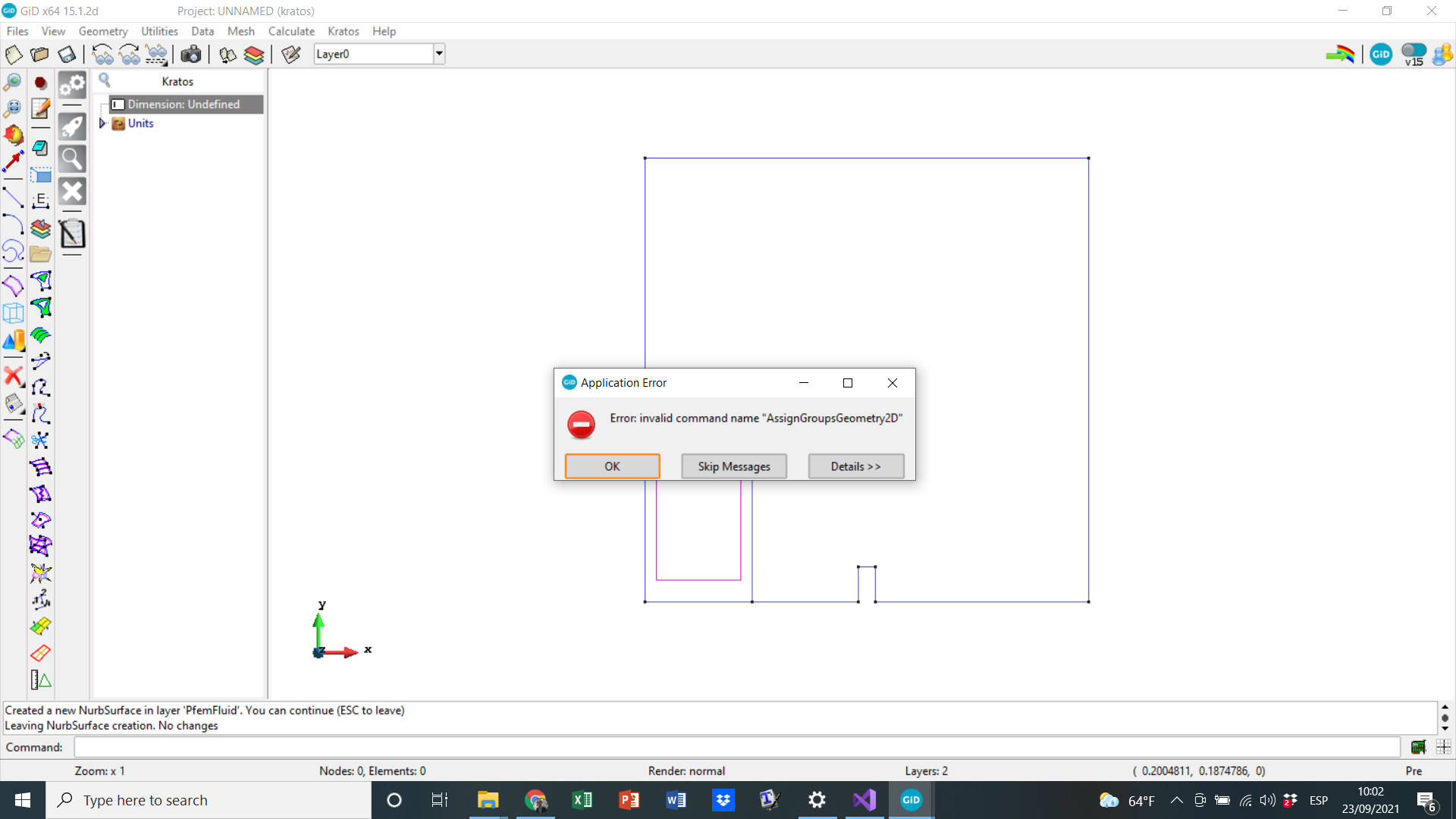This screenshot has width=1456, height=819.
Task: Select the Create Line tool
Action: tap(13, 198)
